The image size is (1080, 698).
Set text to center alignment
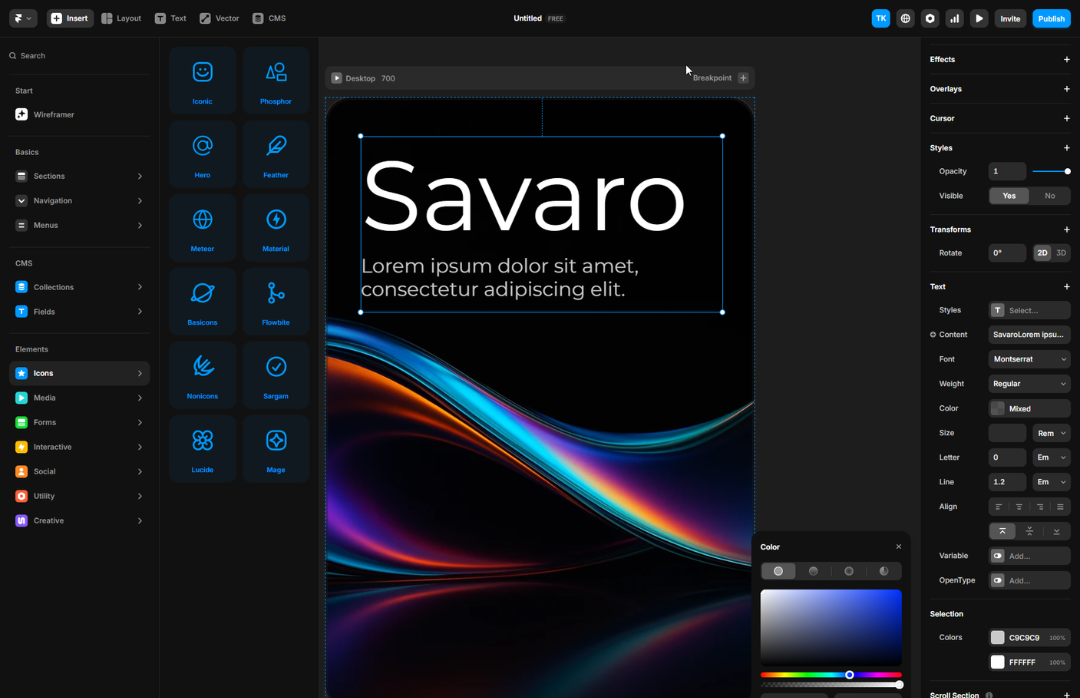[1018, 506]
